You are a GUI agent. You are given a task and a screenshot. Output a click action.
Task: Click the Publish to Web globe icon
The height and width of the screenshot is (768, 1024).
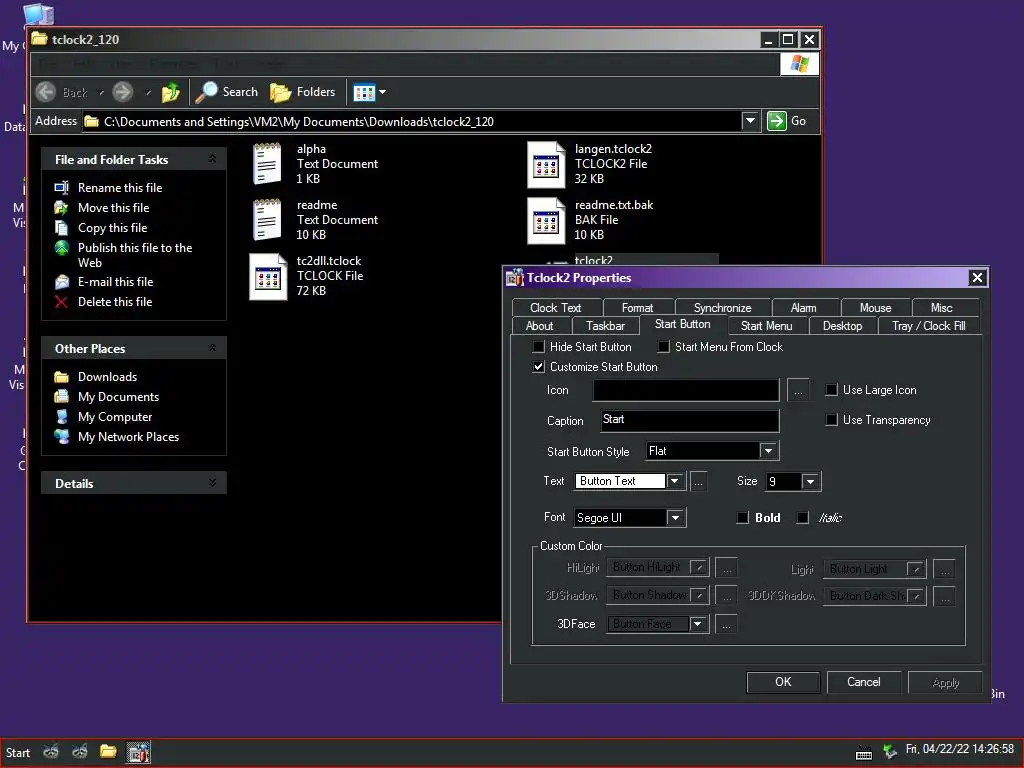point(61,248)
